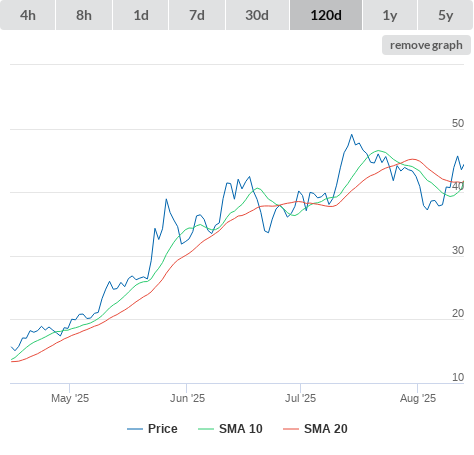Image resolution: width=474 pixels, height=455 pixels.
Task: Click the red SMA 20 legend marker
Action: 291,429
